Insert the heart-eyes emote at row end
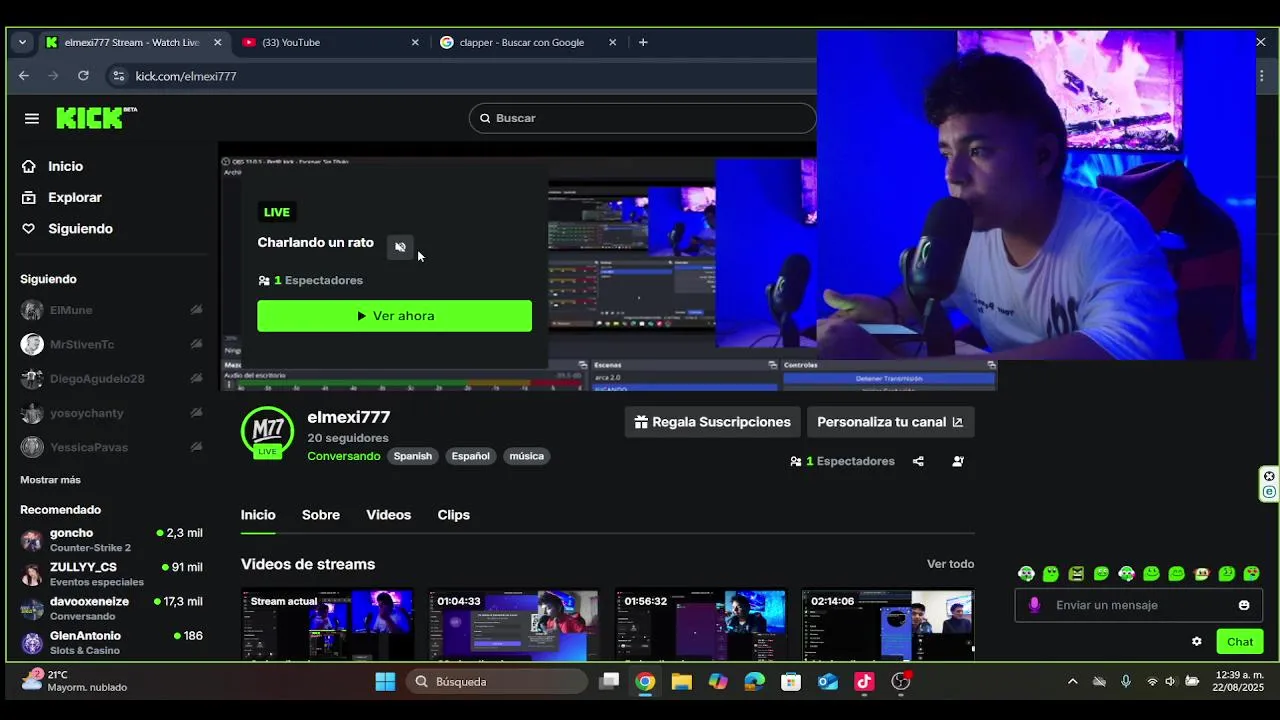1280x720 pixels. [x=1251, y=574]
